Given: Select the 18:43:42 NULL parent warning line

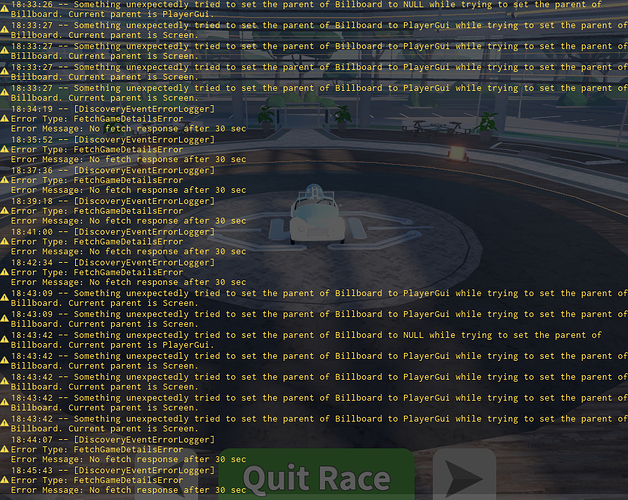Looking at the screenshot, I should pyautogui.click(x=306, y=340).
